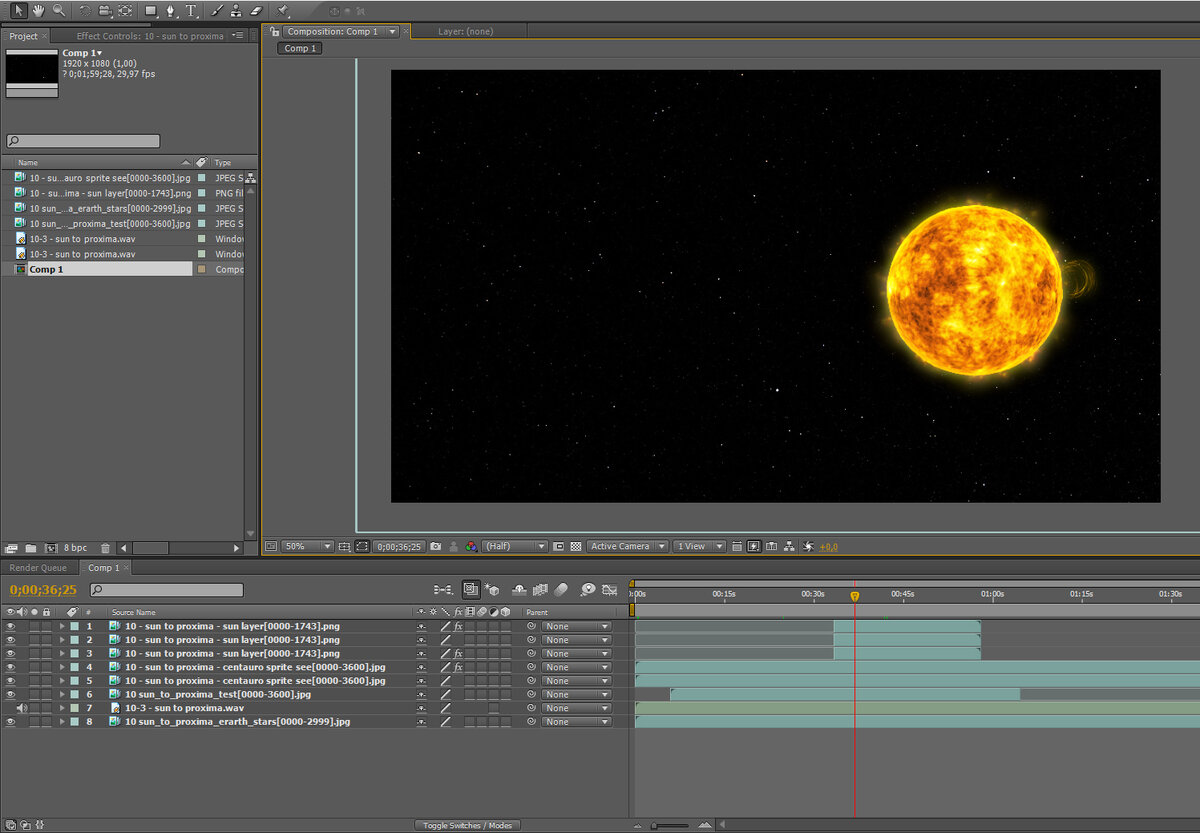This screenshot has height=833, width=1200.
Task: Select the Horizontal Type tool
Action: [191, 10]
